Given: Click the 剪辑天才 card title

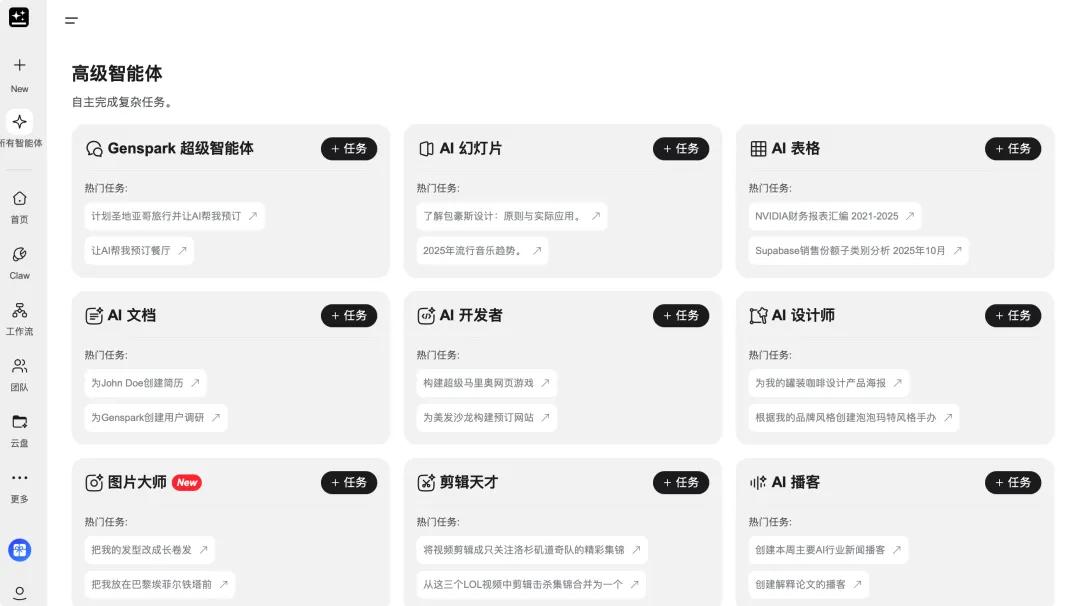Looking at the screenshot, I should 468,482.
